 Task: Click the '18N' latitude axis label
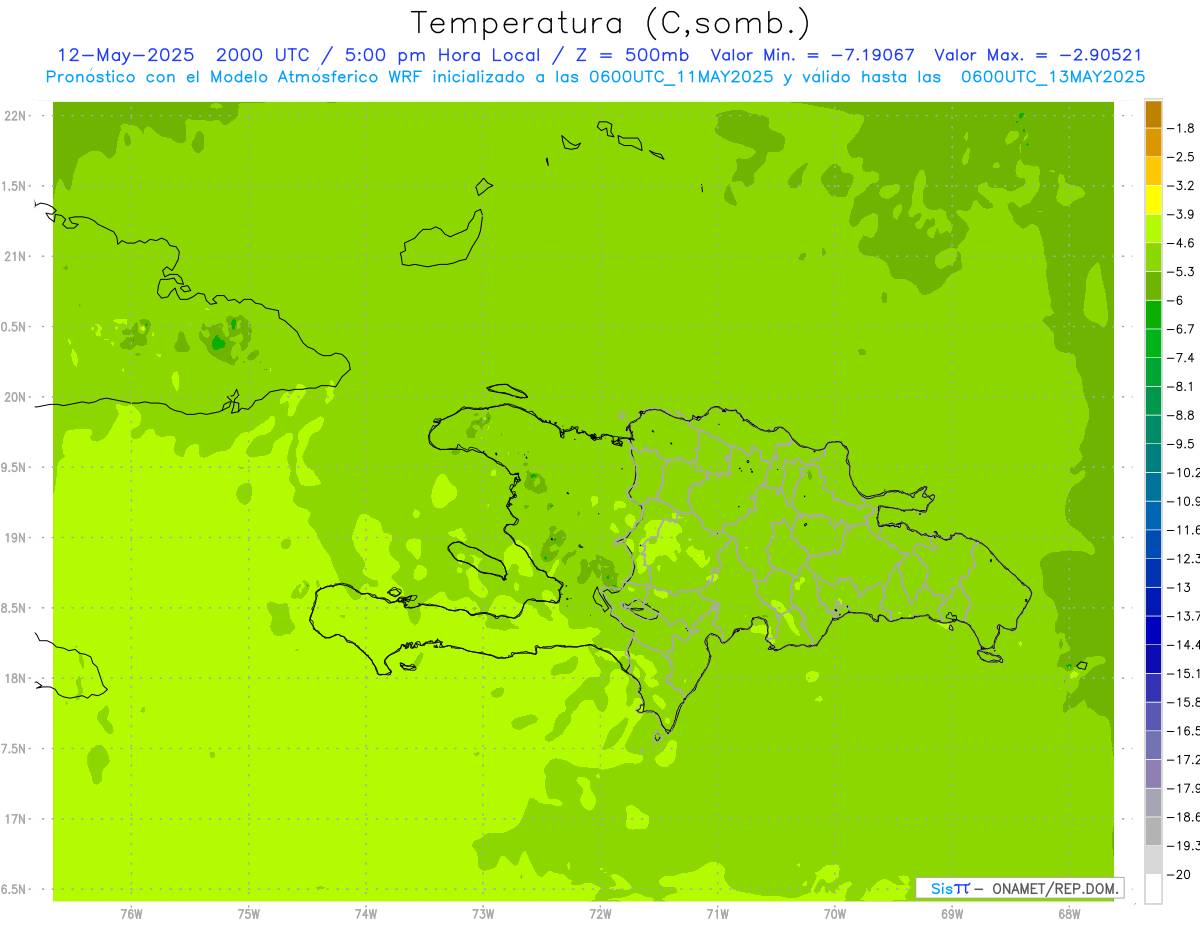point(17,679)
